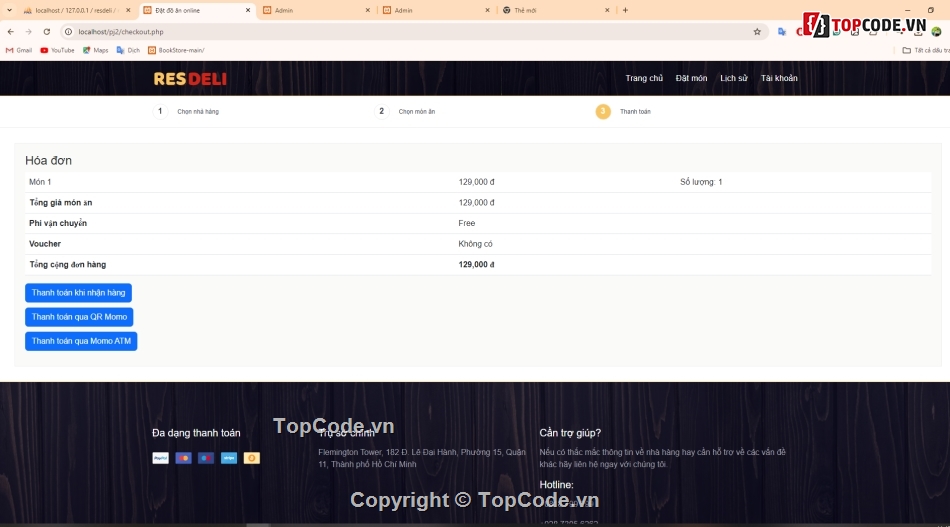Click the Cần trợ giúp? heading
The width and height of the screenshot is (950, 527).
570,433
